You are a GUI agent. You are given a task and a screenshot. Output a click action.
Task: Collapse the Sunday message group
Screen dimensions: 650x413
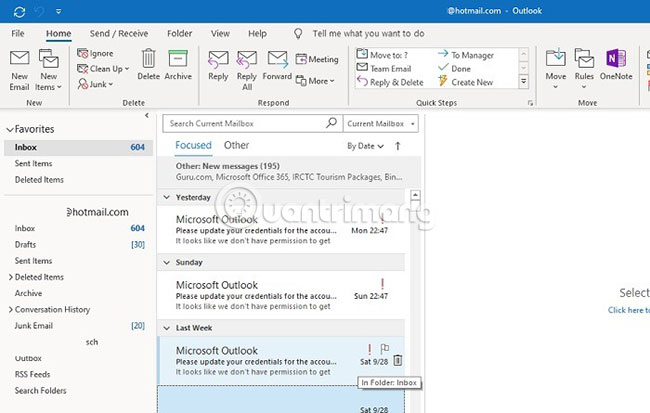[x=167, y=262]
